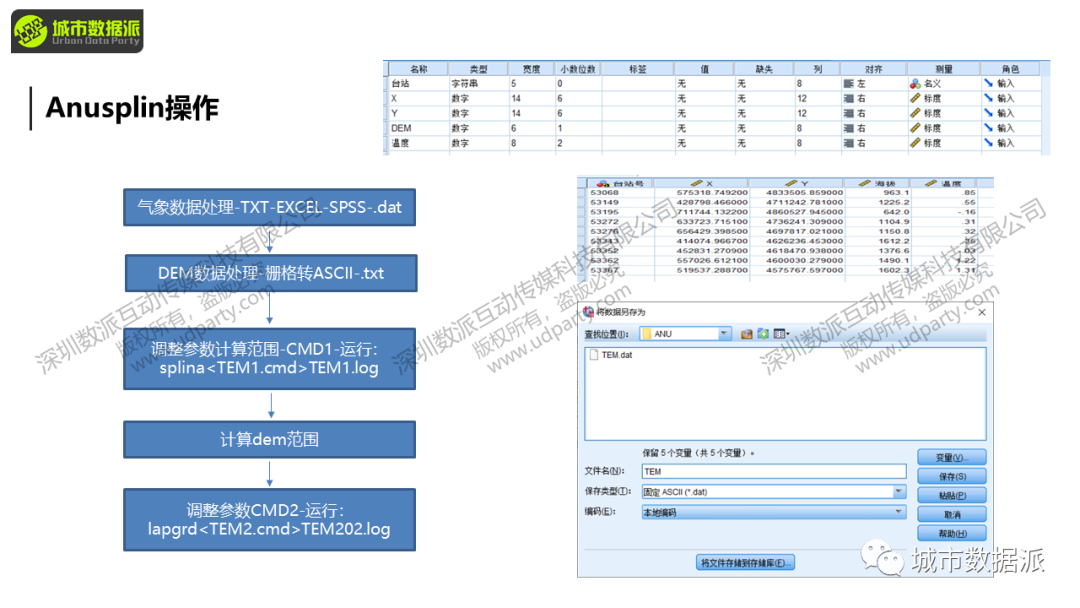Select elevation cell 1602.3
1080x608 pixels.
879,271
